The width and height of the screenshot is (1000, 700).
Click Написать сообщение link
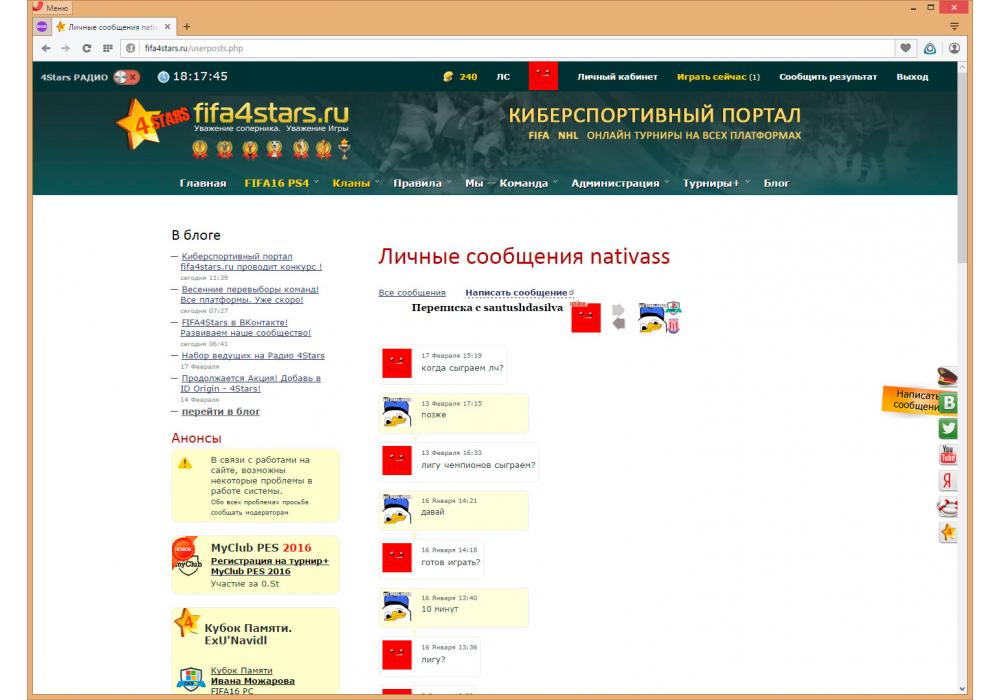(x=516, y=293)
